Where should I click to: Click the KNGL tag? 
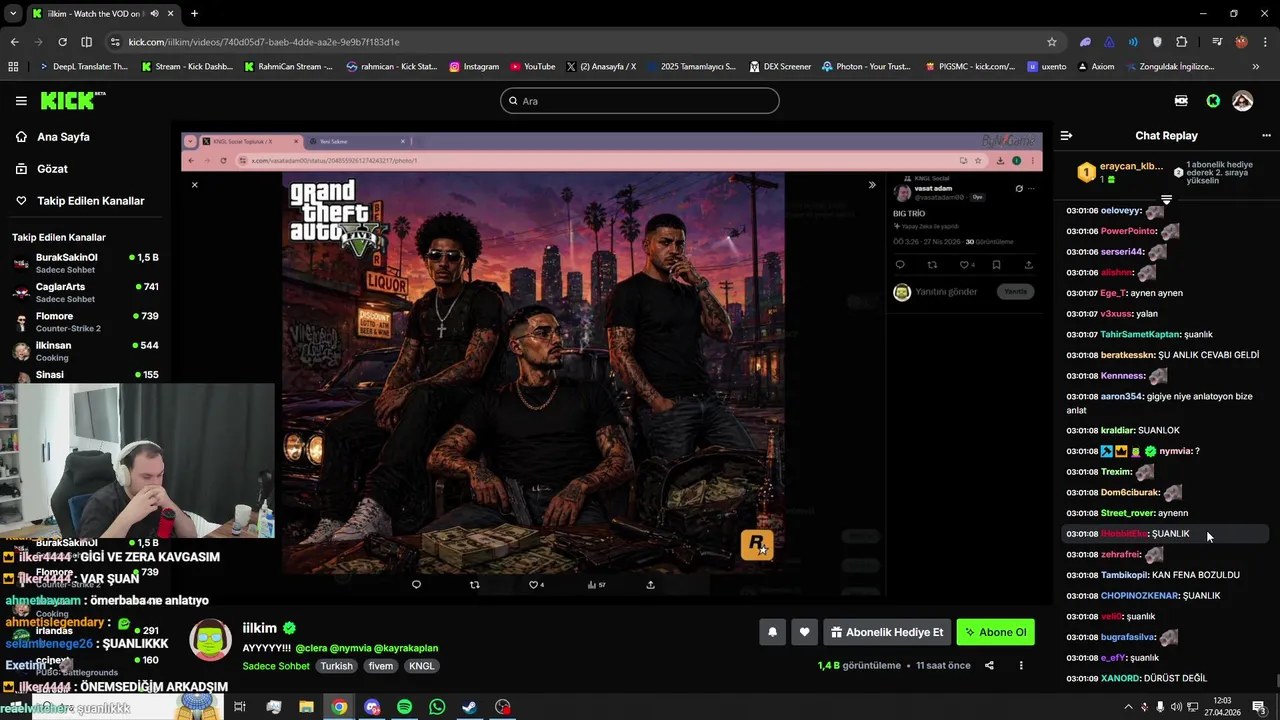point(422,666)
